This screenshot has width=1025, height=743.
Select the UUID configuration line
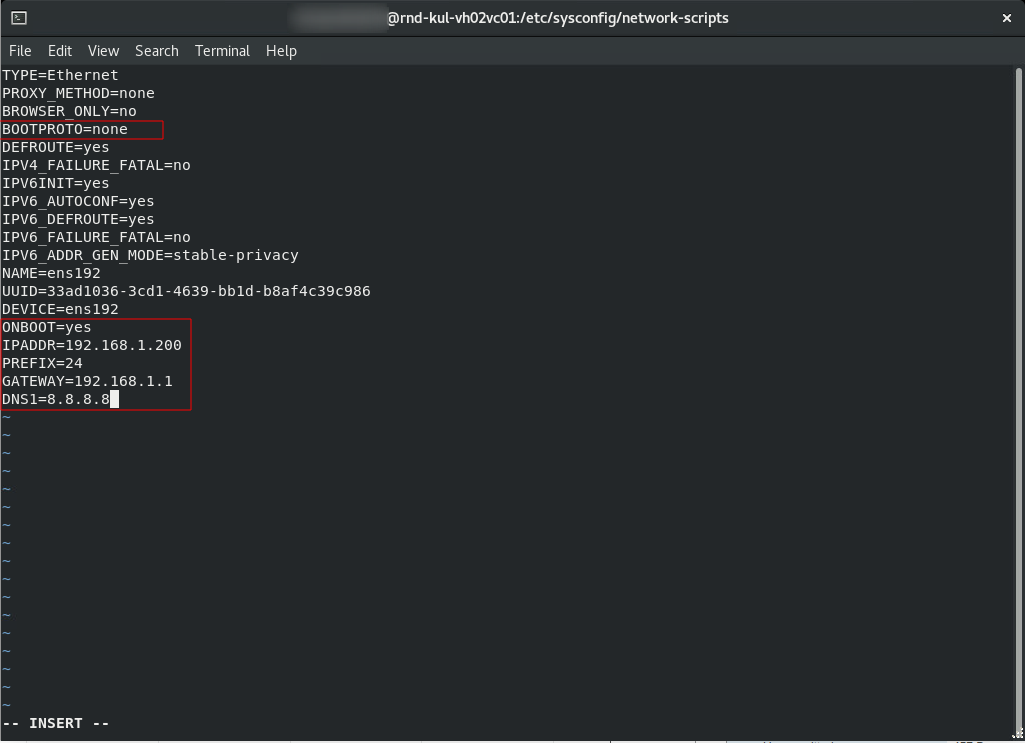(x=186, y=291)
